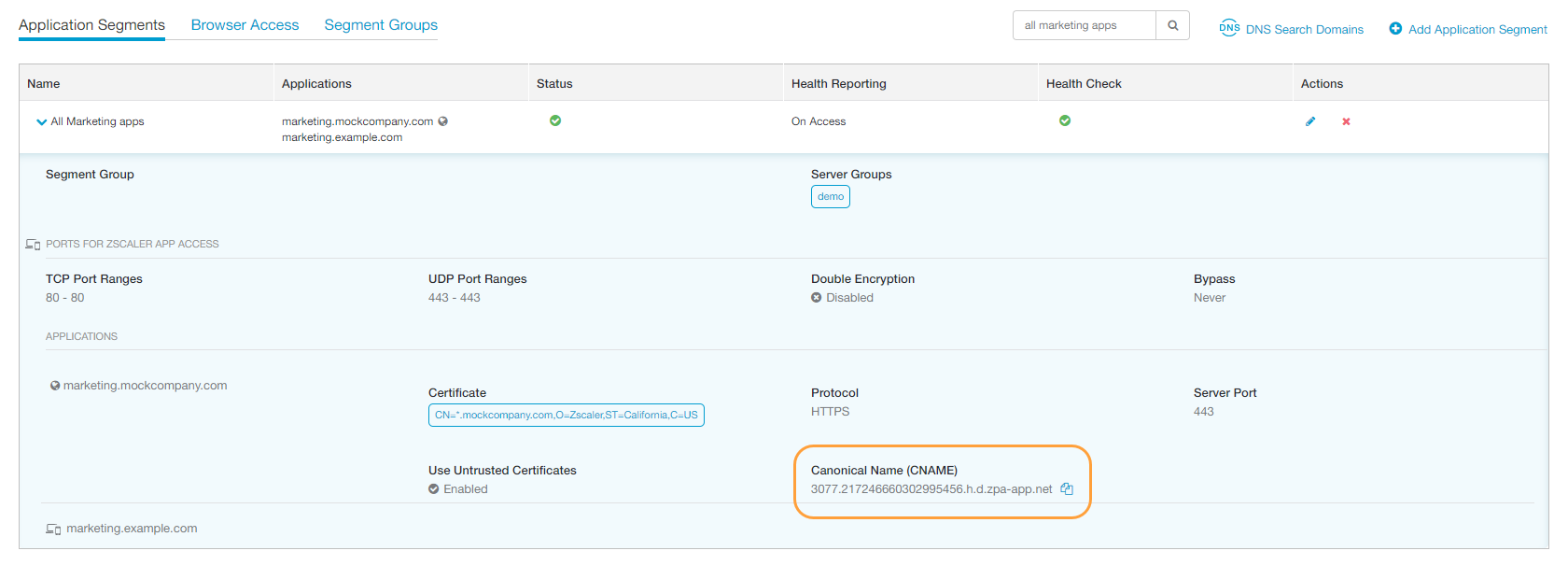Click the green Health Check checkmark icon
Viewport: 1568px width, 565px height.
pyautogui.click(x=1065, y=120)
